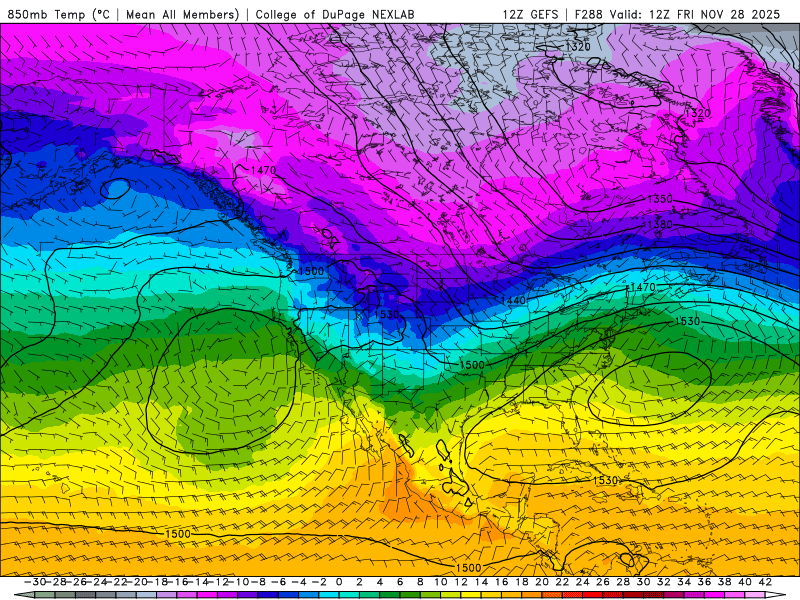The width and height of the screenshot is (800, 600).
Task: Click the legend value "-20"
Action: (137, 582)
